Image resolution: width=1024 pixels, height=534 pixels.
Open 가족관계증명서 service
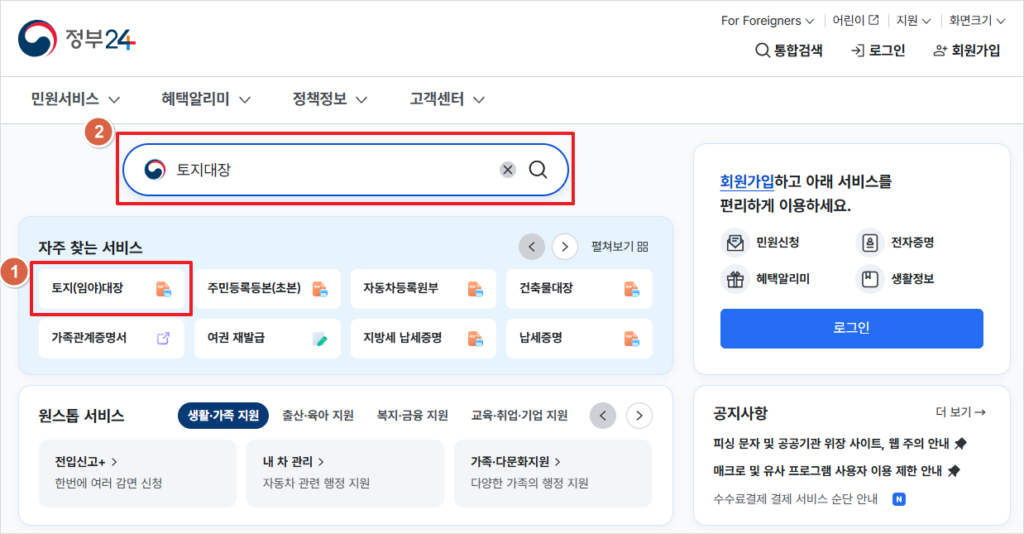(111, 338)
